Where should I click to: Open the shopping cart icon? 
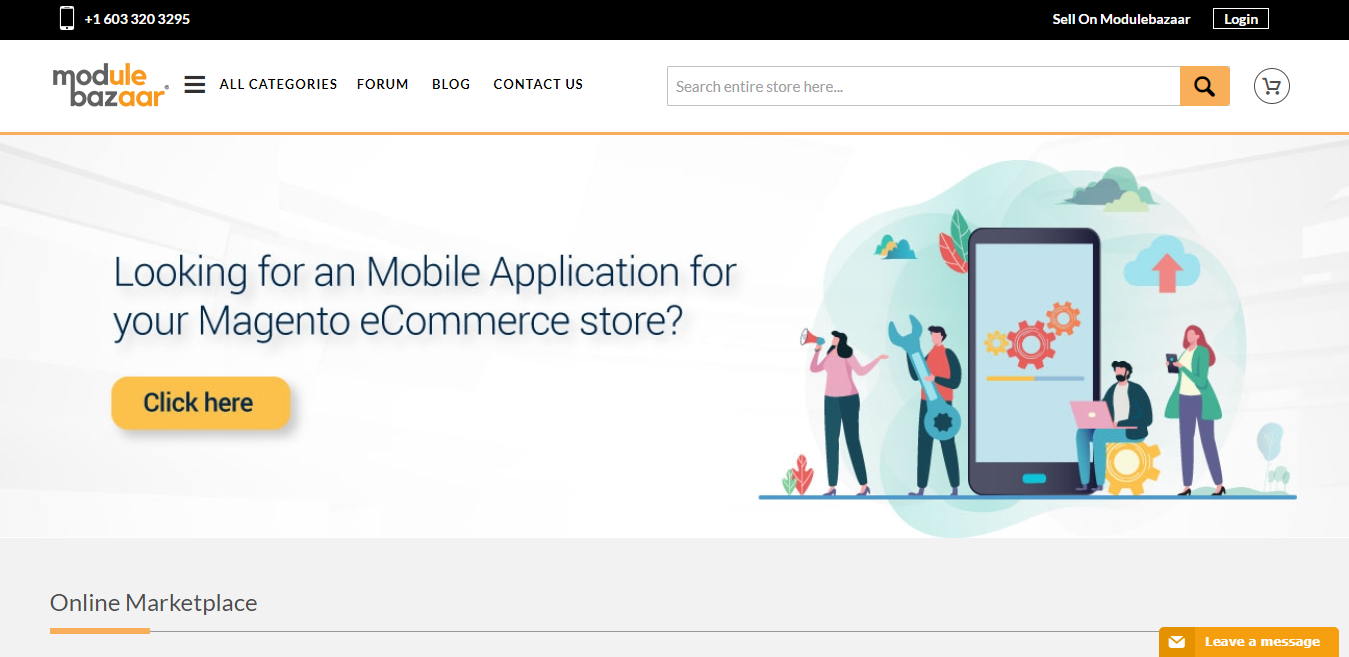point(1272,86)
